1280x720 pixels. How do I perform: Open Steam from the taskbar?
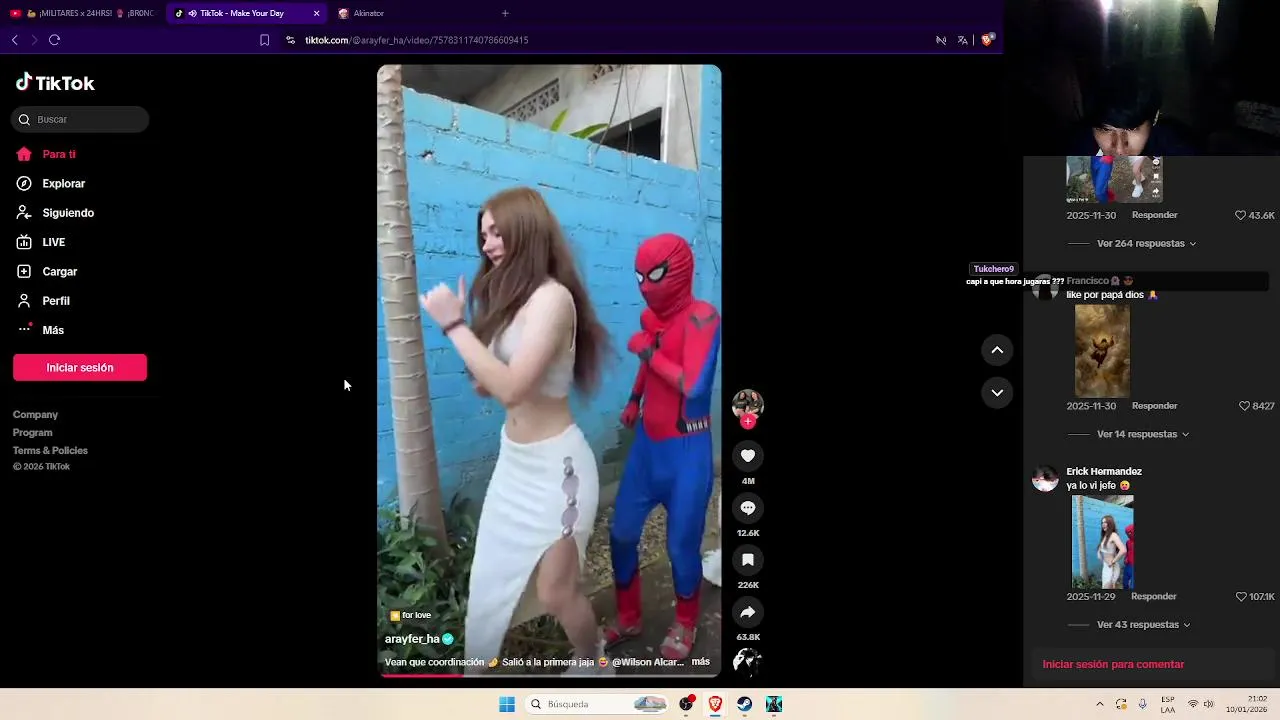click(745, 704)
